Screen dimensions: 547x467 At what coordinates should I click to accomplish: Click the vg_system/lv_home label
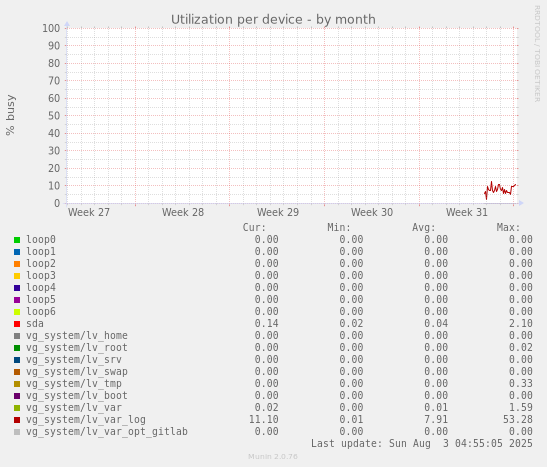click(77, 336)
